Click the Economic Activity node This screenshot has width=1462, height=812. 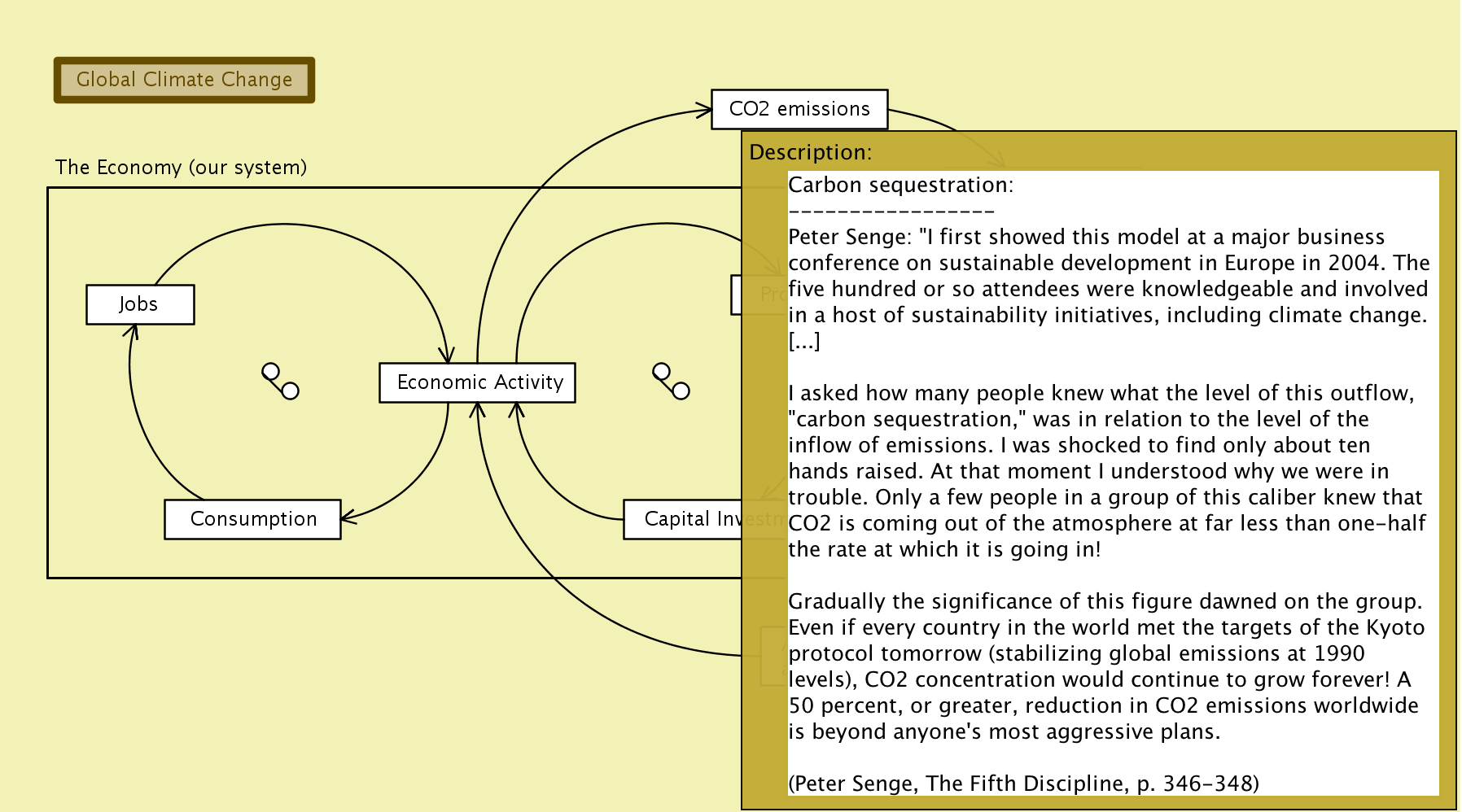click(477, 382)
